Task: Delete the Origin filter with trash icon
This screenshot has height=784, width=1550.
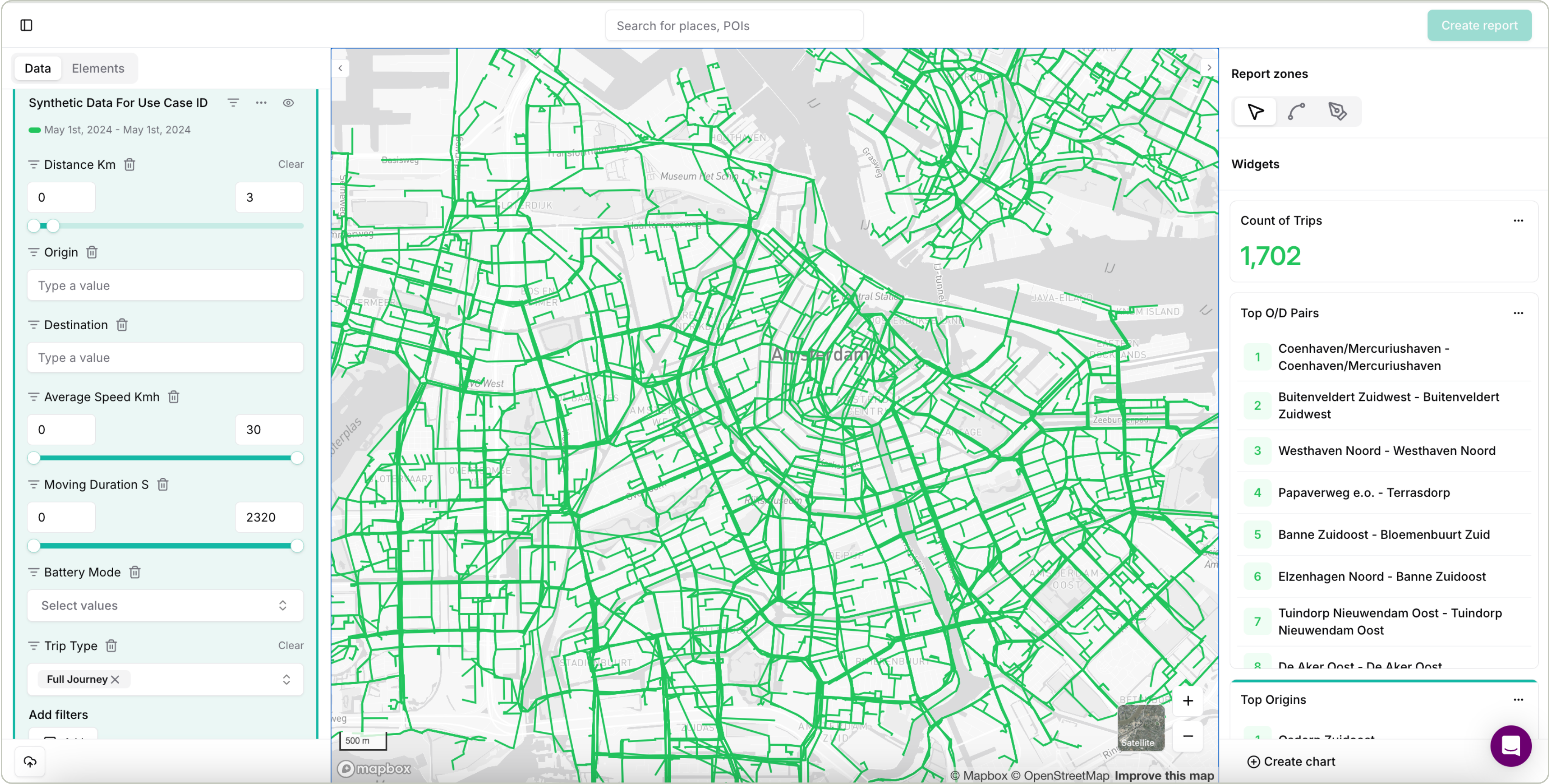Action: 92,252
